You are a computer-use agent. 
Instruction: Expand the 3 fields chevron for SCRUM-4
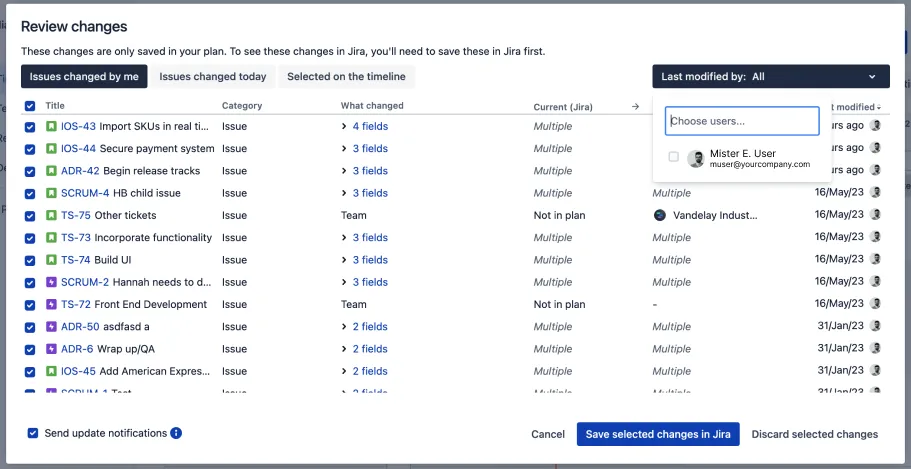344,193
